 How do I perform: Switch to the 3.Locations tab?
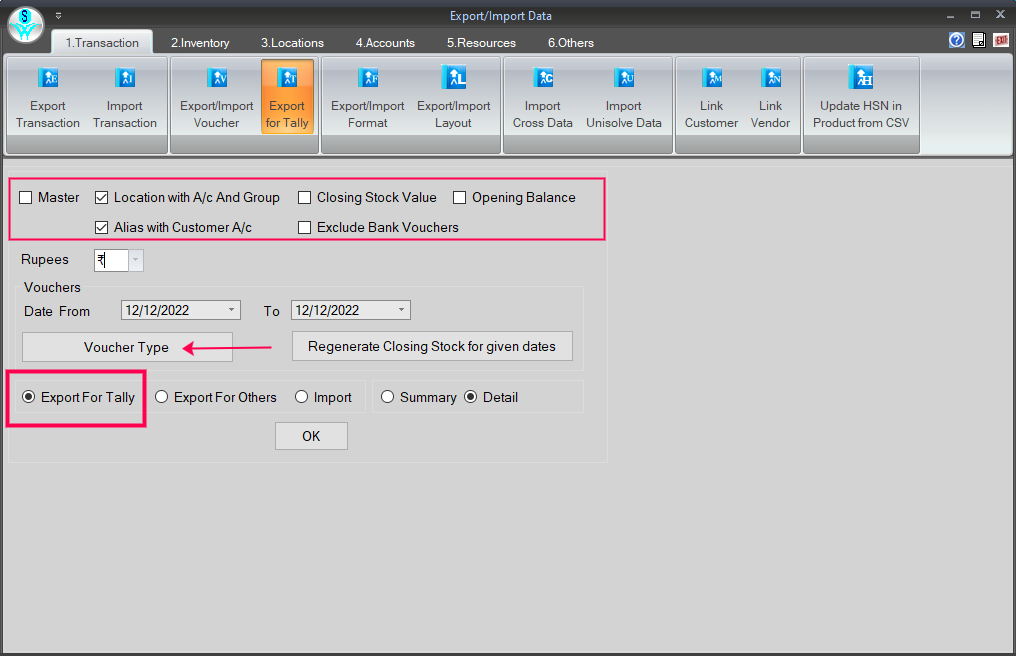coord(292,43)
